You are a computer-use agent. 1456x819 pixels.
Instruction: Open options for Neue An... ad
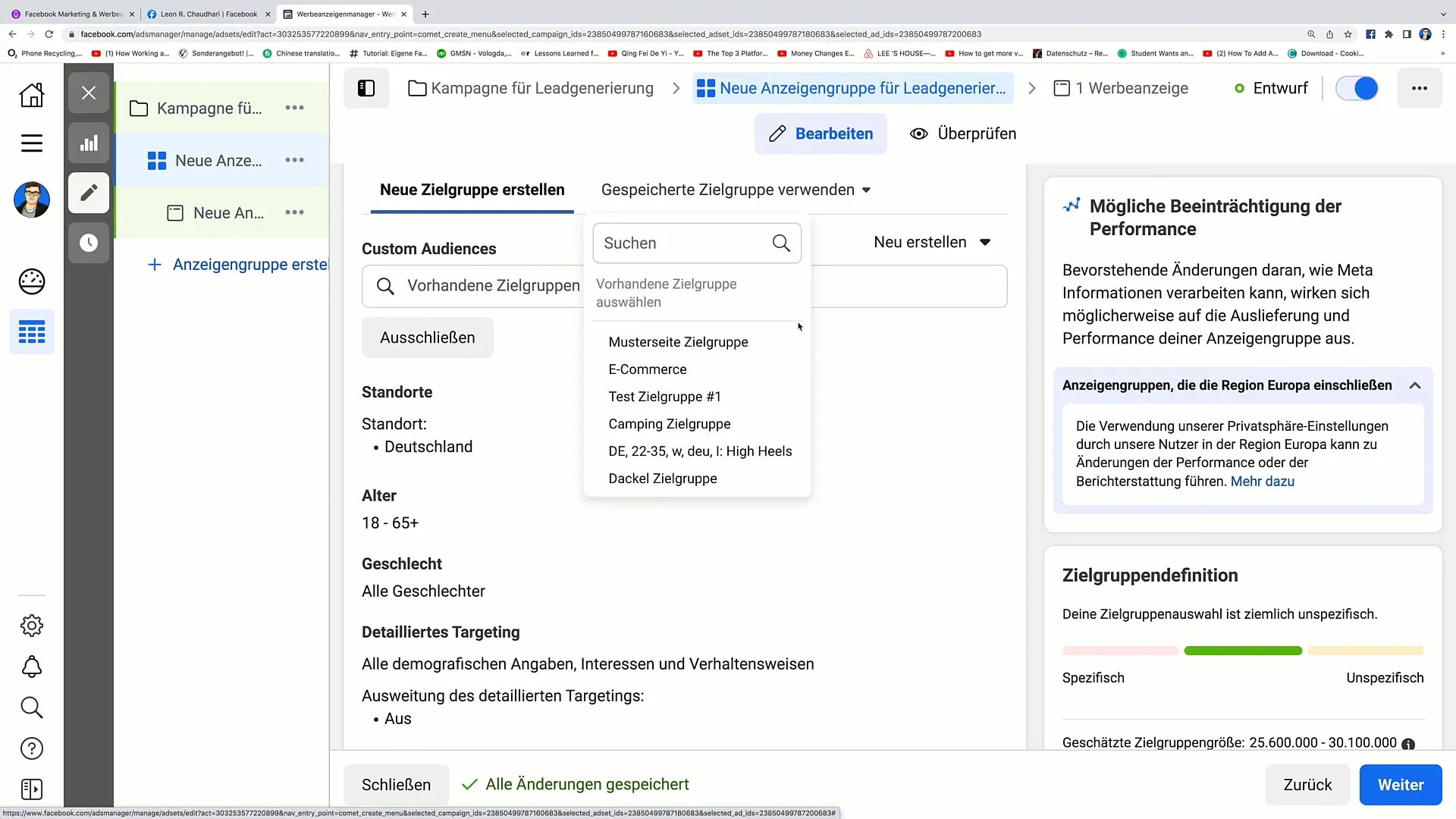(294, 212)
